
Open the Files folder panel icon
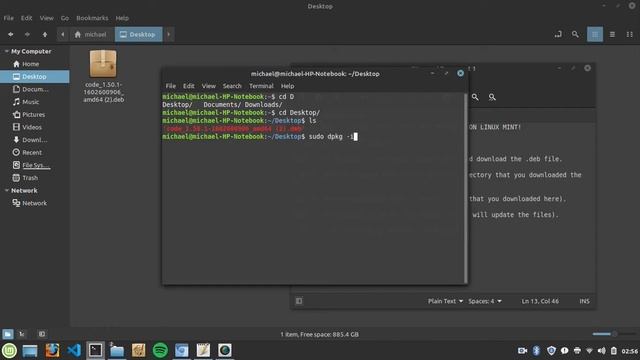(x=117, y=351)
